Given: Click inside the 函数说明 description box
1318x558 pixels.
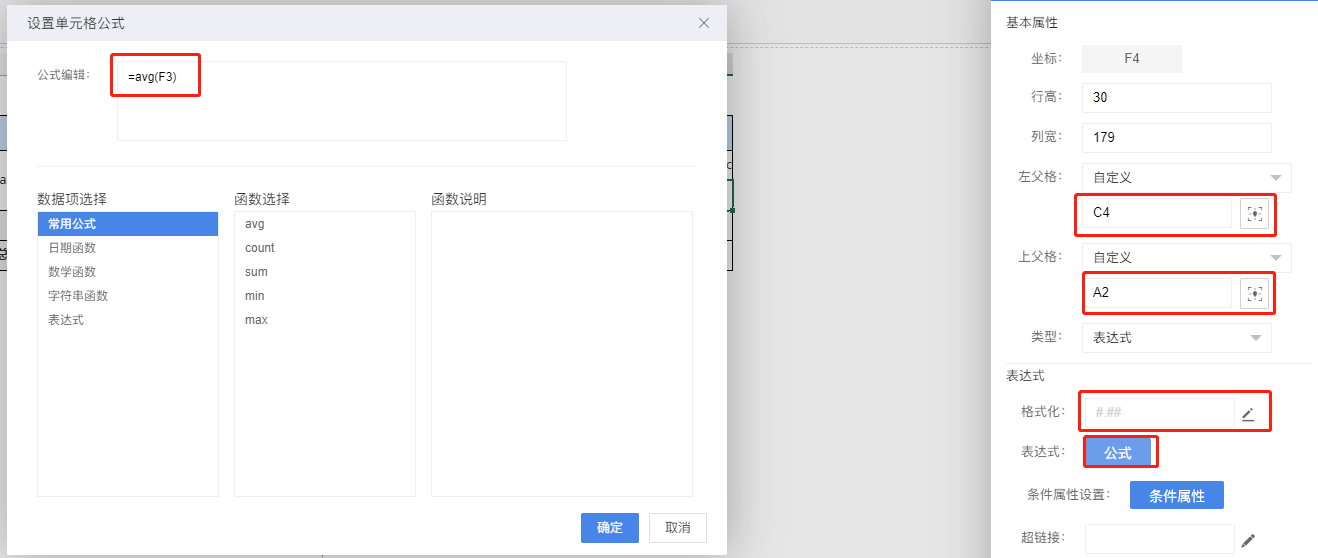Looking at the screenshot, I should click(562, 354).
